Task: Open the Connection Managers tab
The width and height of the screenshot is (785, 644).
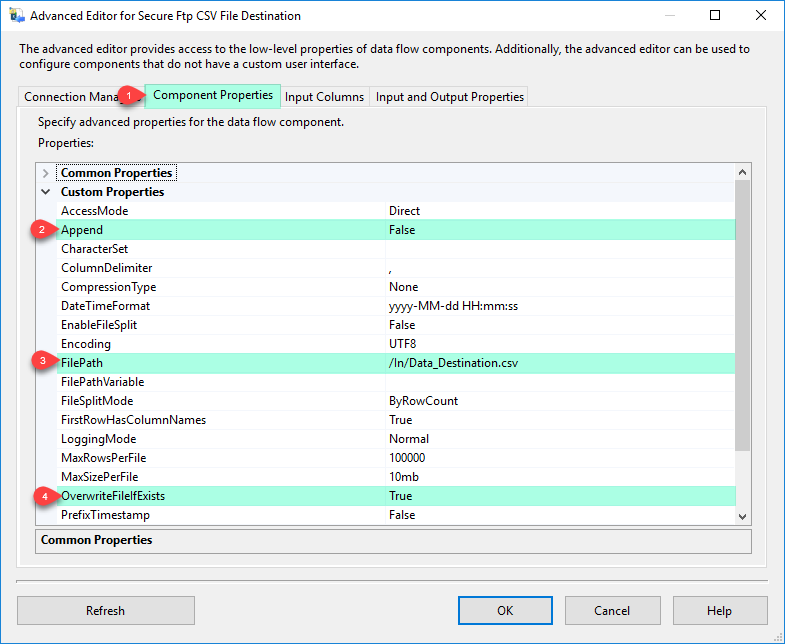Action: coord(68,97)
